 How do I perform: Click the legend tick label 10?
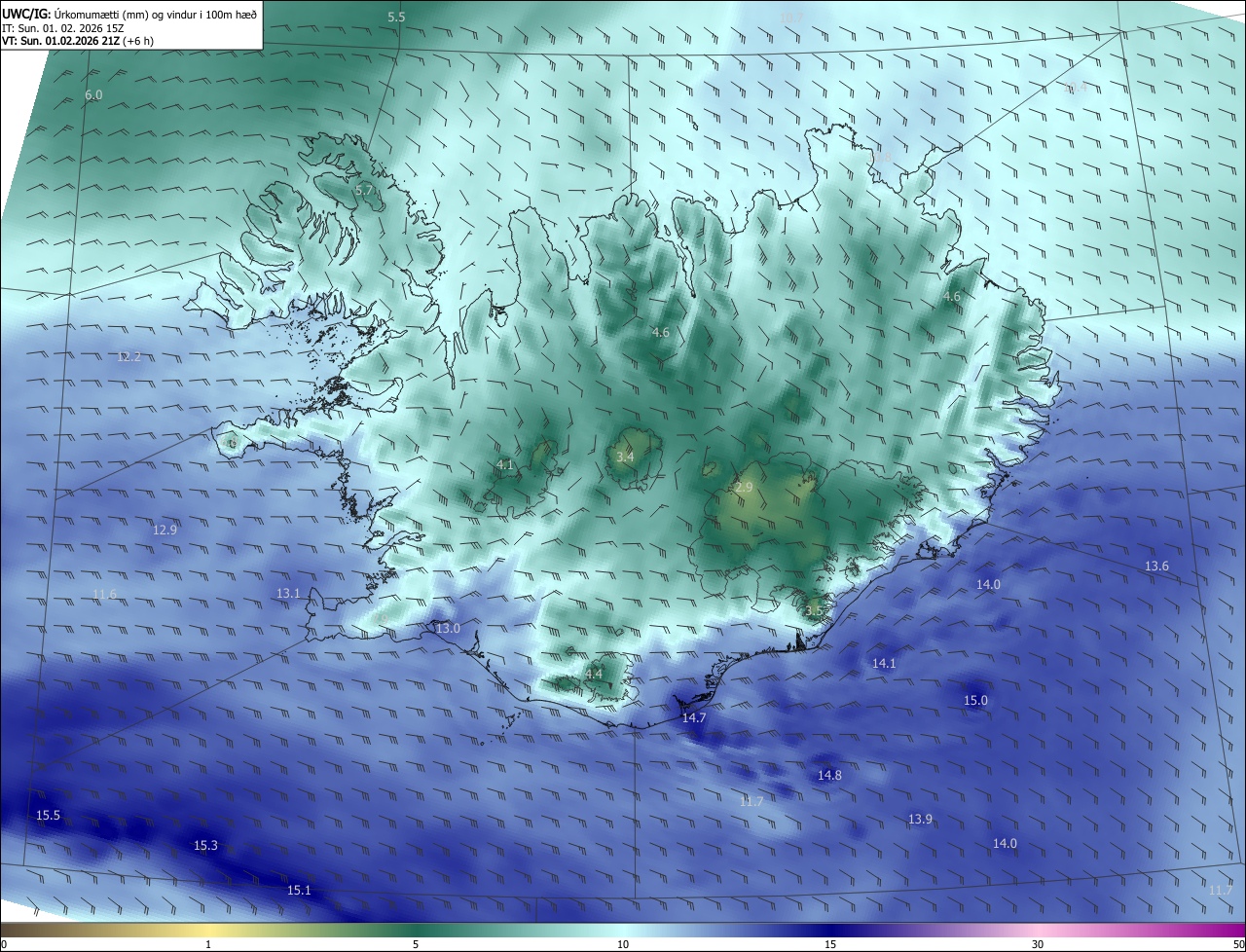(x=623, y=944)
